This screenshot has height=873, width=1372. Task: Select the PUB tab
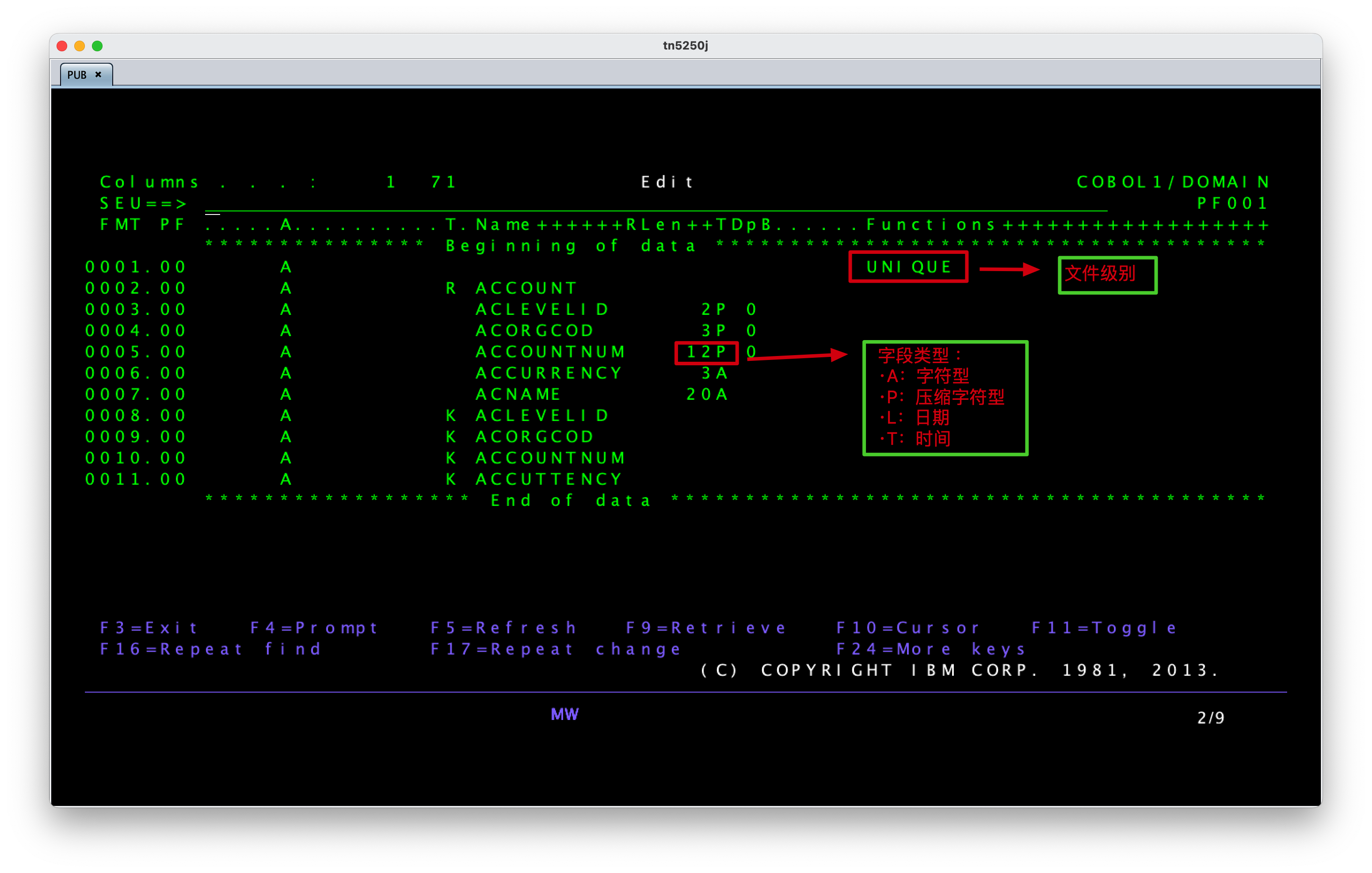coord(77,75)
